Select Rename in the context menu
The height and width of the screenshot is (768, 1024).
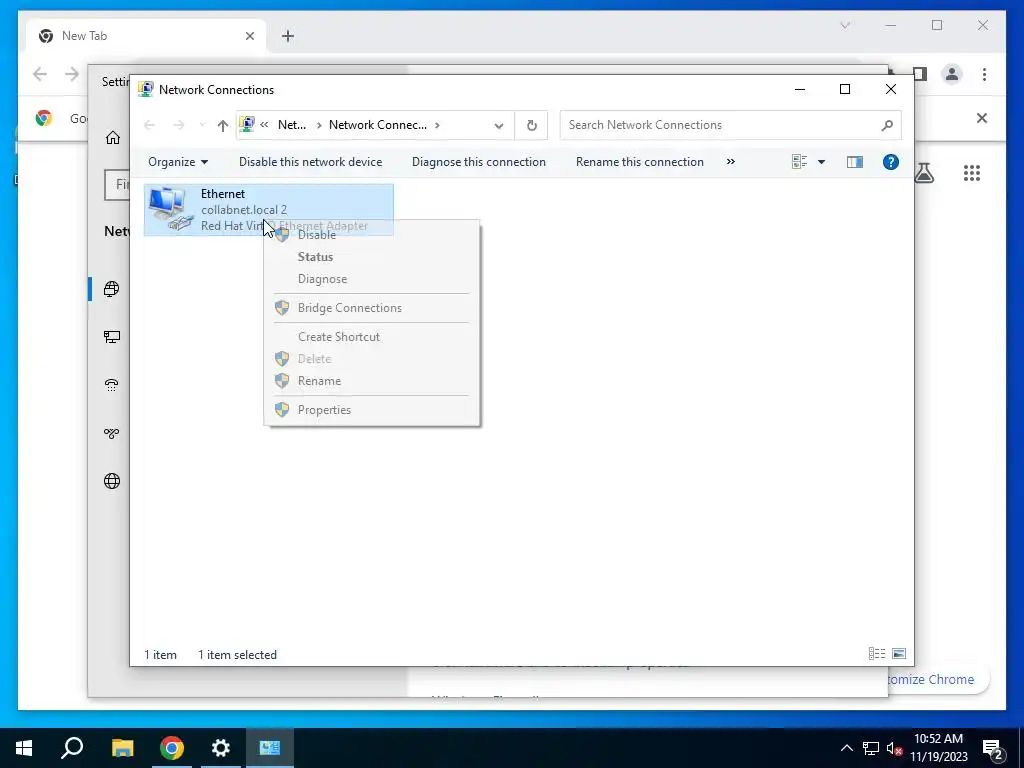coord(319,381)
